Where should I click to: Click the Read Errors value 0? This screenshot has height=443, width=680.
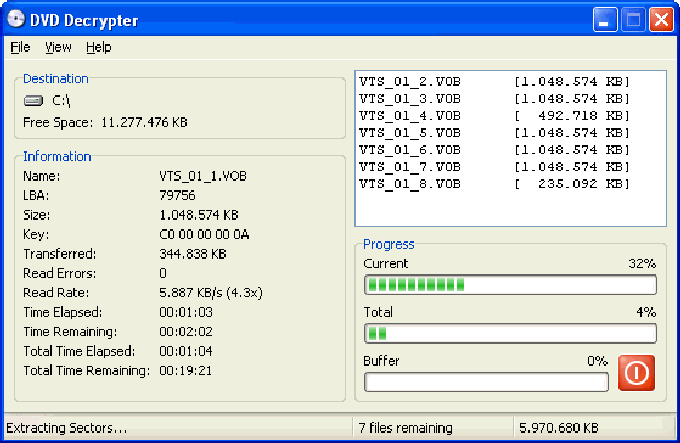[163, 274]
